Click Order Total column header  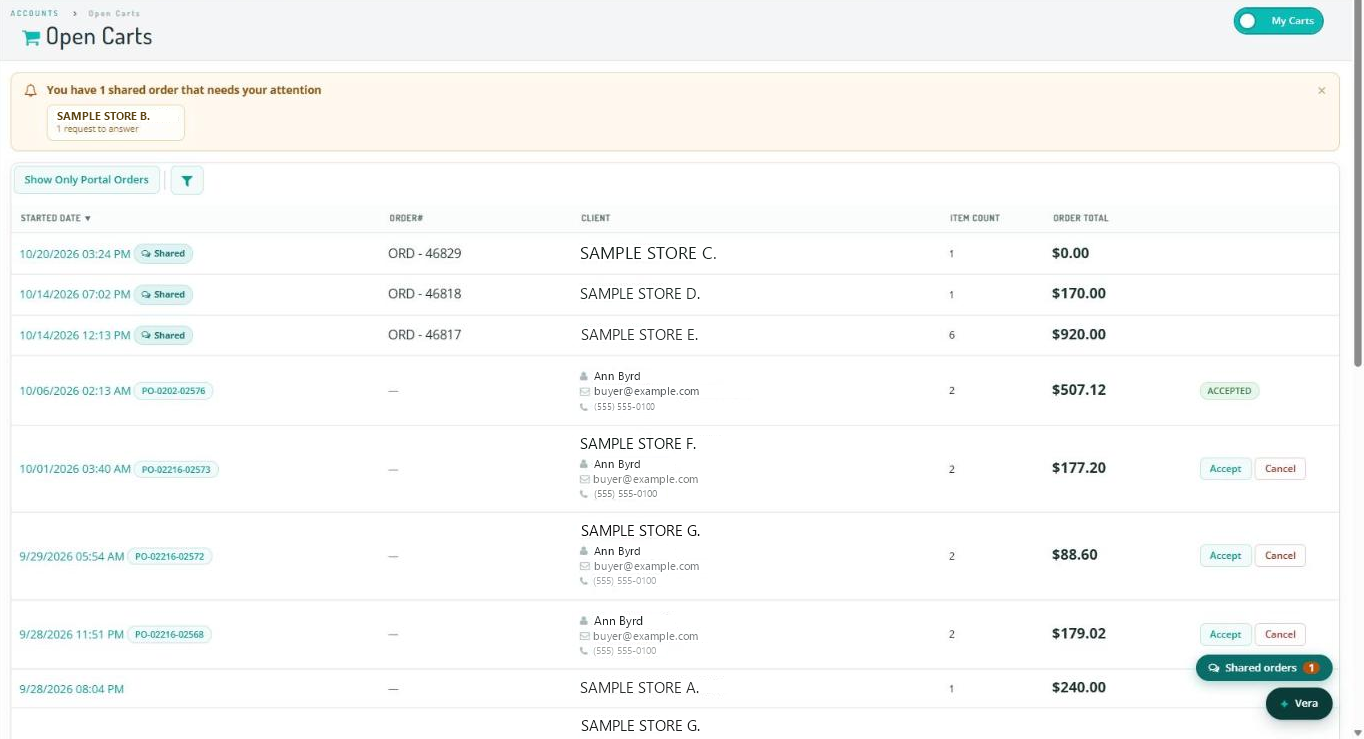pyautogui.click(x=1081, y=218)
